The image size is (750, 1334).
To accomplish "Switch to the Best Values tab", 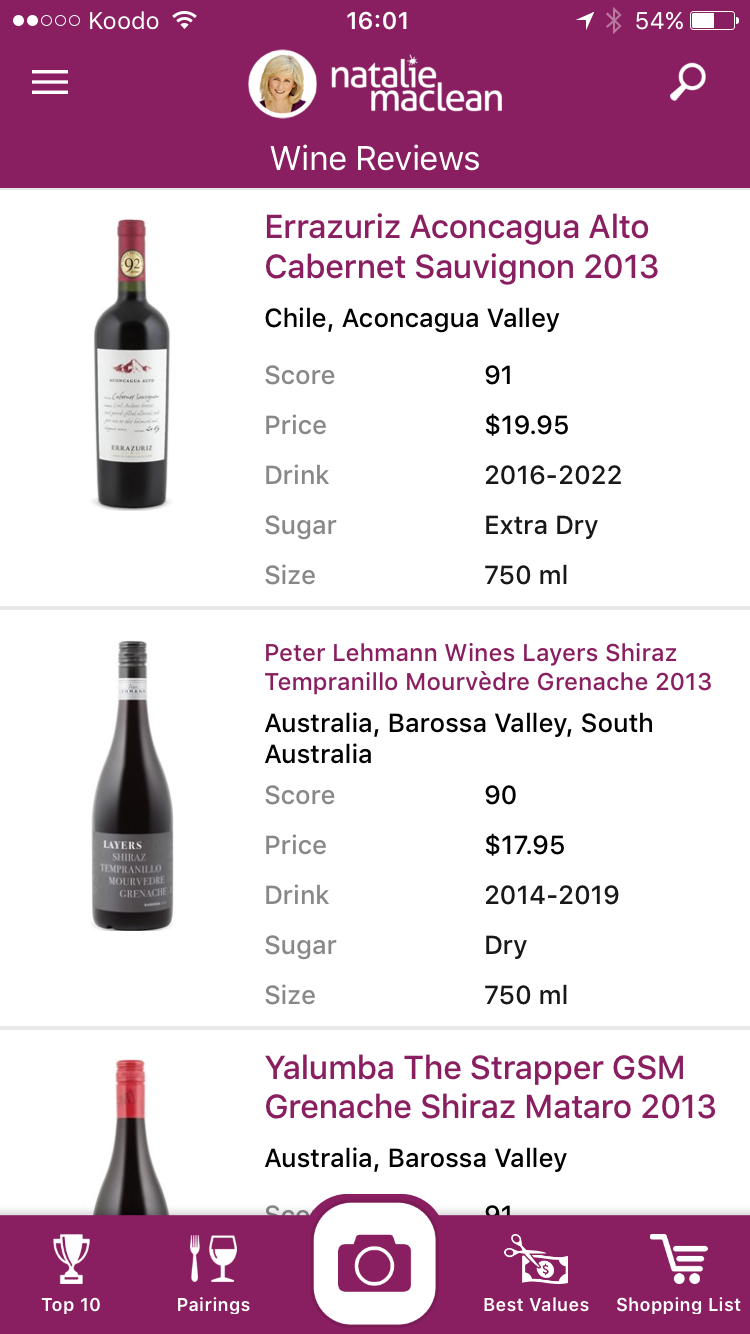I will click(x=536, y=1304).
